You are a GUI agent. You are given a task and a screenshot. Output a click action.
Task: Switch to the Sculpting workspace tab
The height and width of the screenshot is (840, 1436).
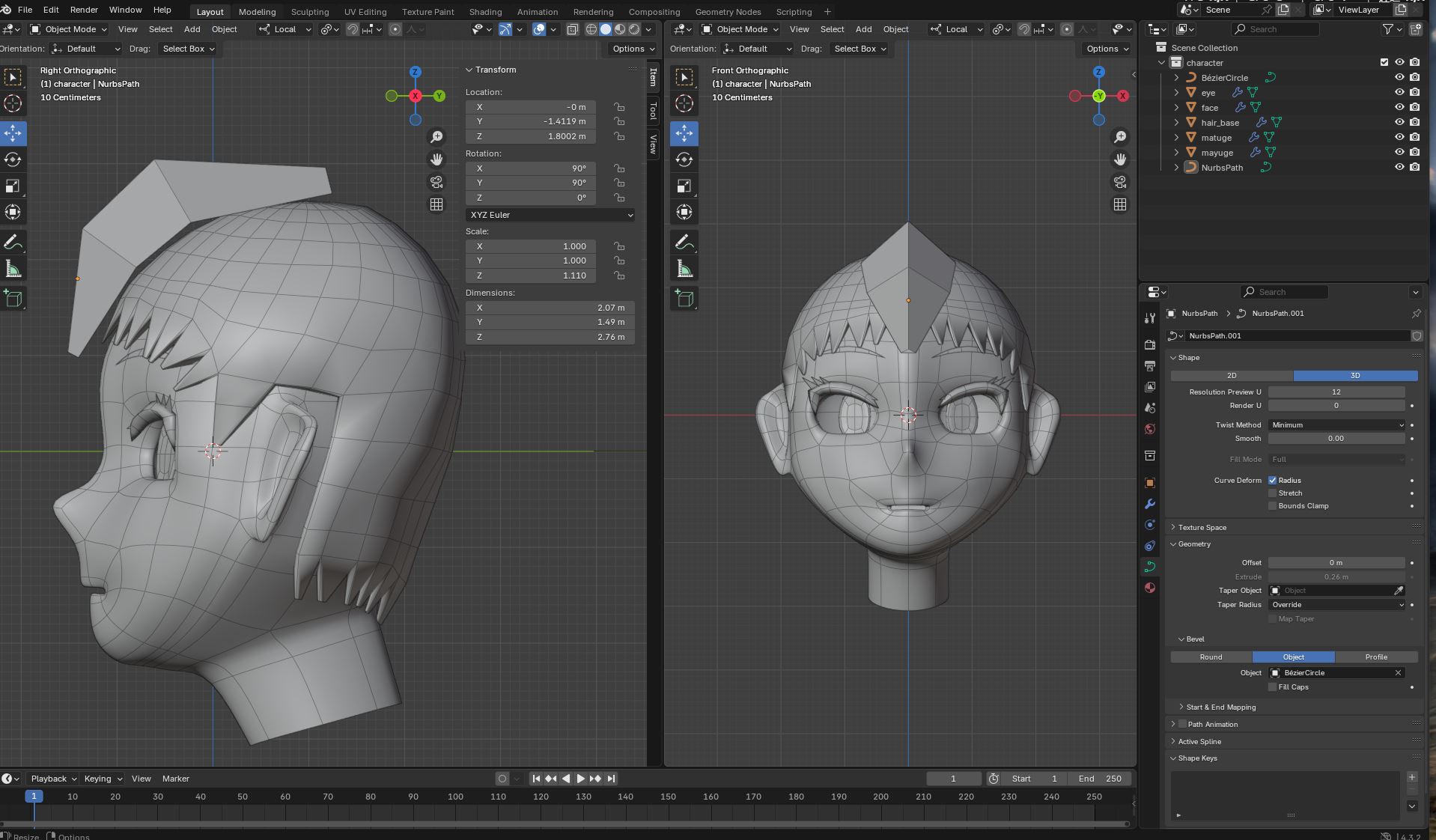pyautogui.click(x=309, y=12)
